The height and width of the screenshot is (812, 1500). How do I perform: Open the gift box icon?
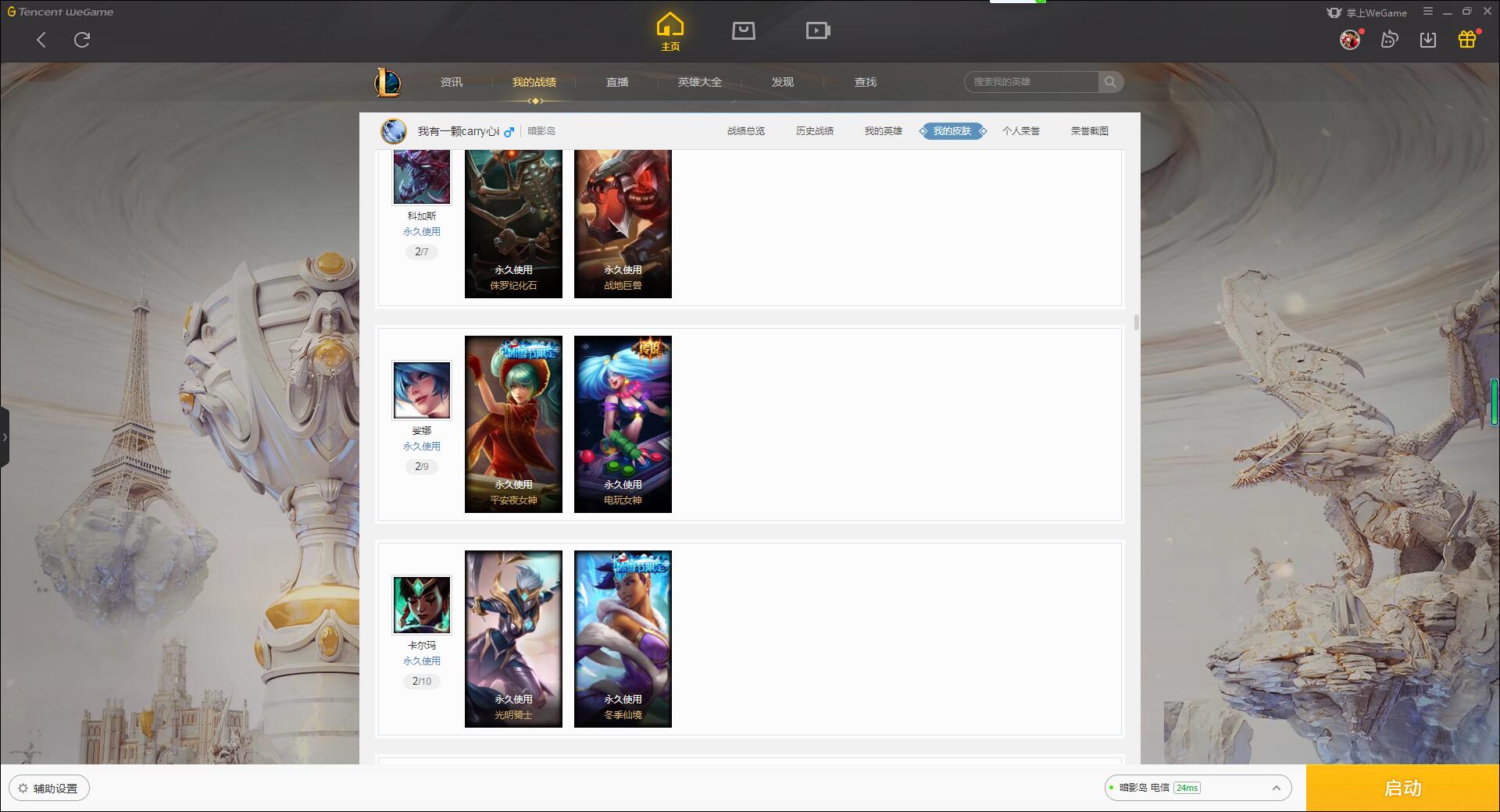(1467, 39)
